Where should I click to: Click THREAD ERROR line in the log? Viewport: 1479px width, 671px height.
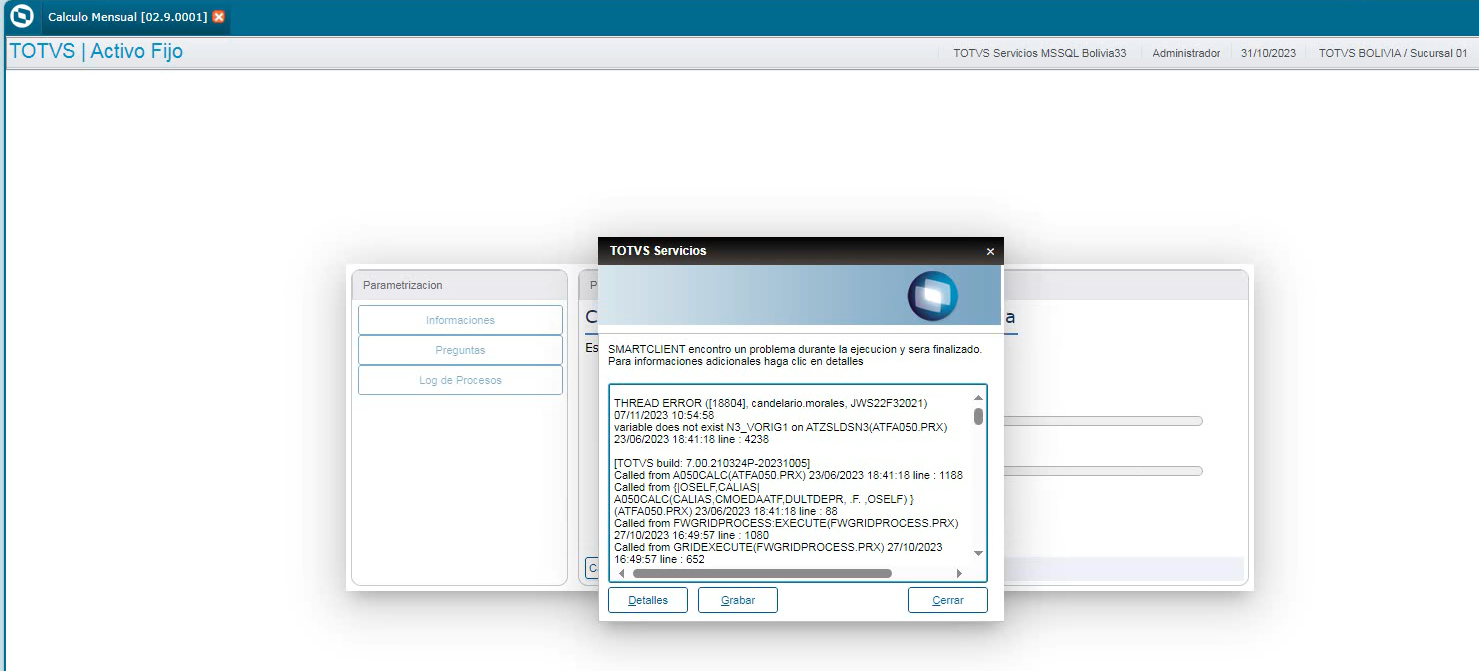click(771, 403)
